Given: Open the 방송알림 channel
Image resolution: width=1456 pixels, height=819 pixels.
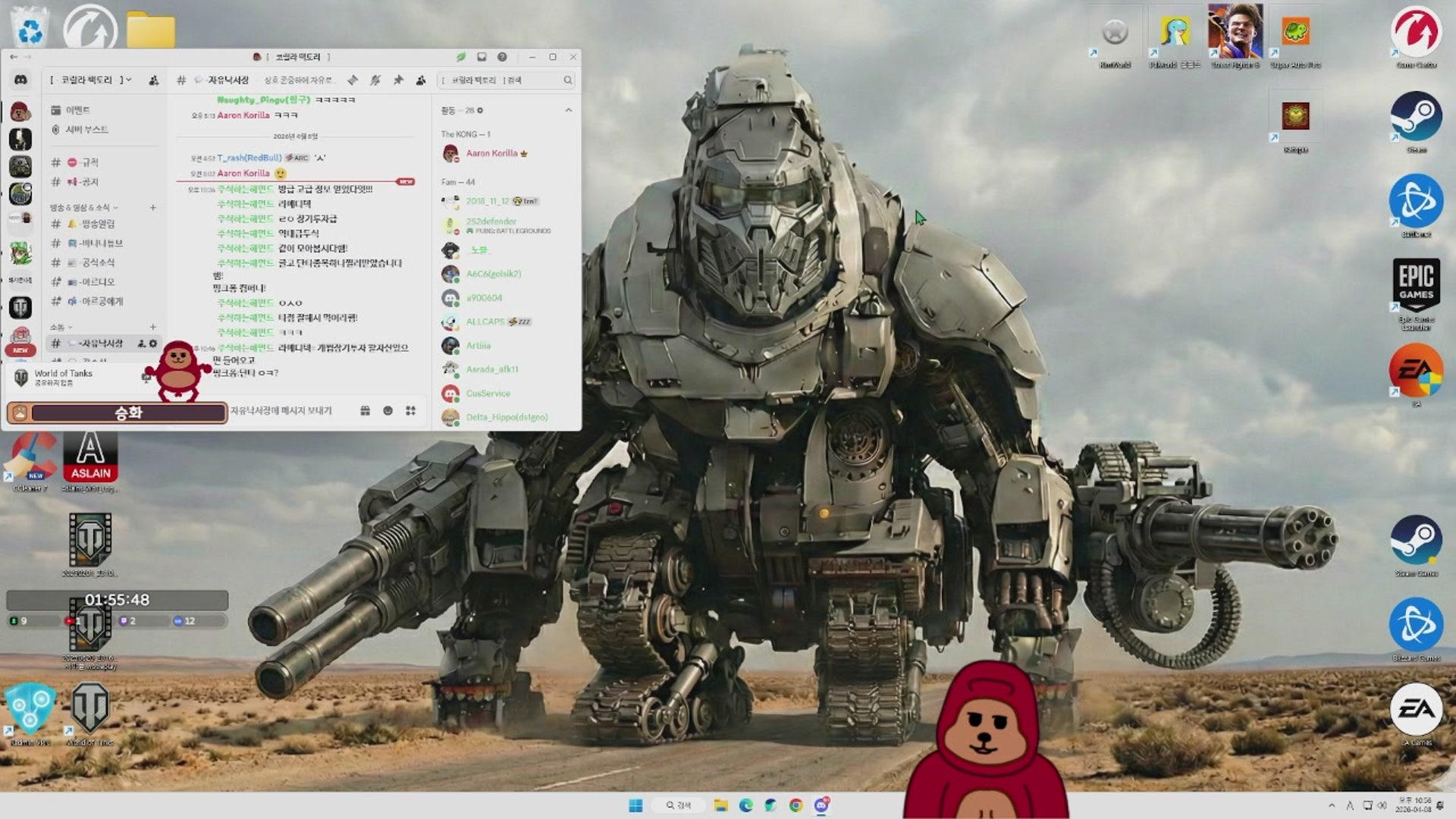Looking at the screenshot, I should [97, 224].
